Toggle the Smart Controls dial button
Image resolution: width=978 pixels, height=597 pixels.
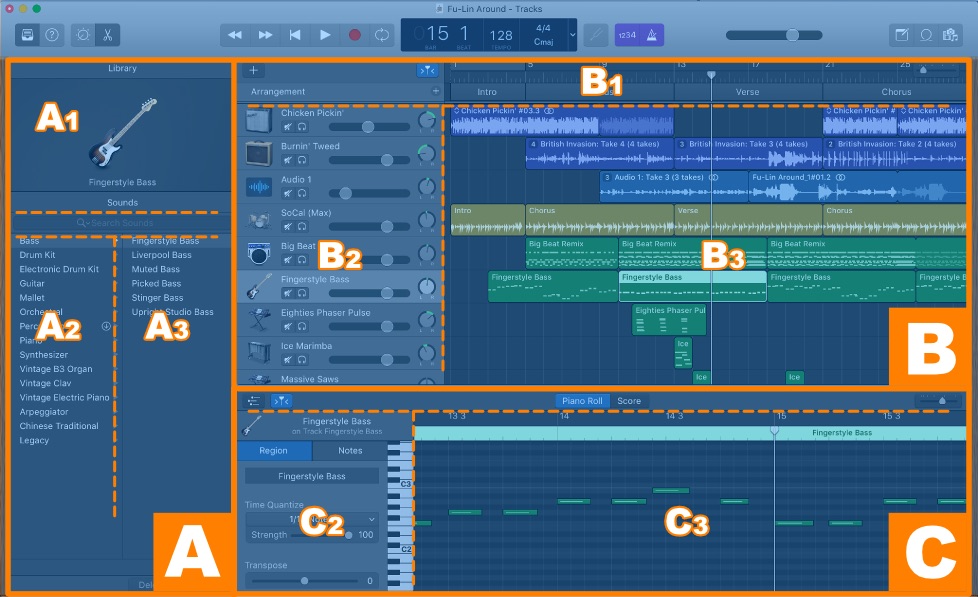[x=82, y=34]
